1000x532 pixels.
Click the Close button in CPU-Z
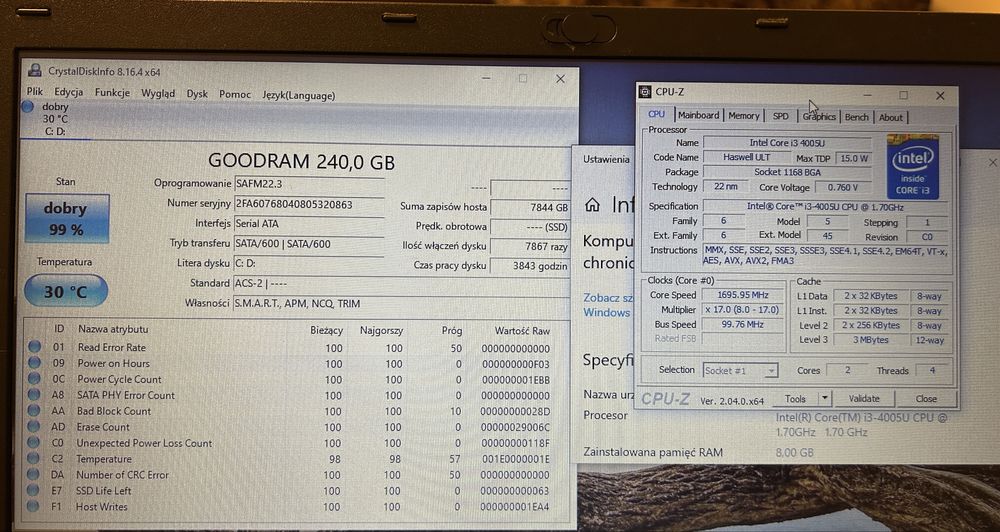click(926, 399)
